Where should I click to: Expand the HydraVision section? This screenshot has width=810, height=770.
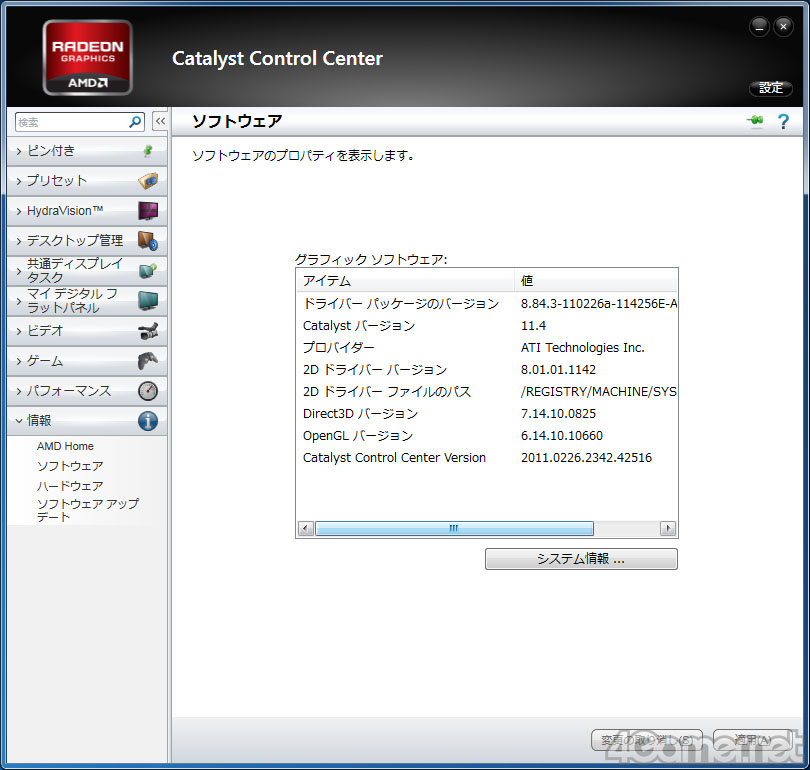point(87,211)
